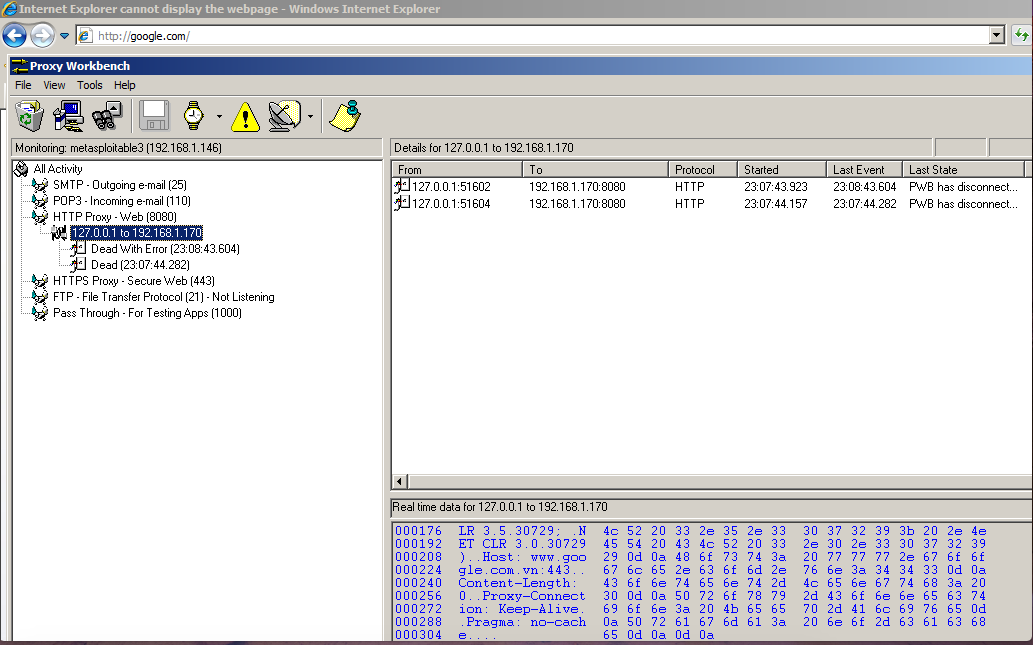Click the binoculars search toolbar icon
Screen dimensions: 1033x645
click(105, 115)
